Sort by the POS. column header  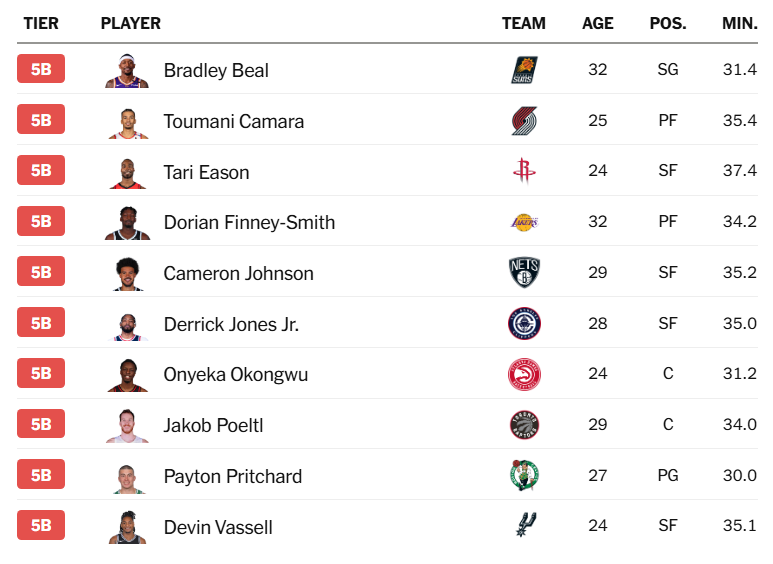click(668, 23)
